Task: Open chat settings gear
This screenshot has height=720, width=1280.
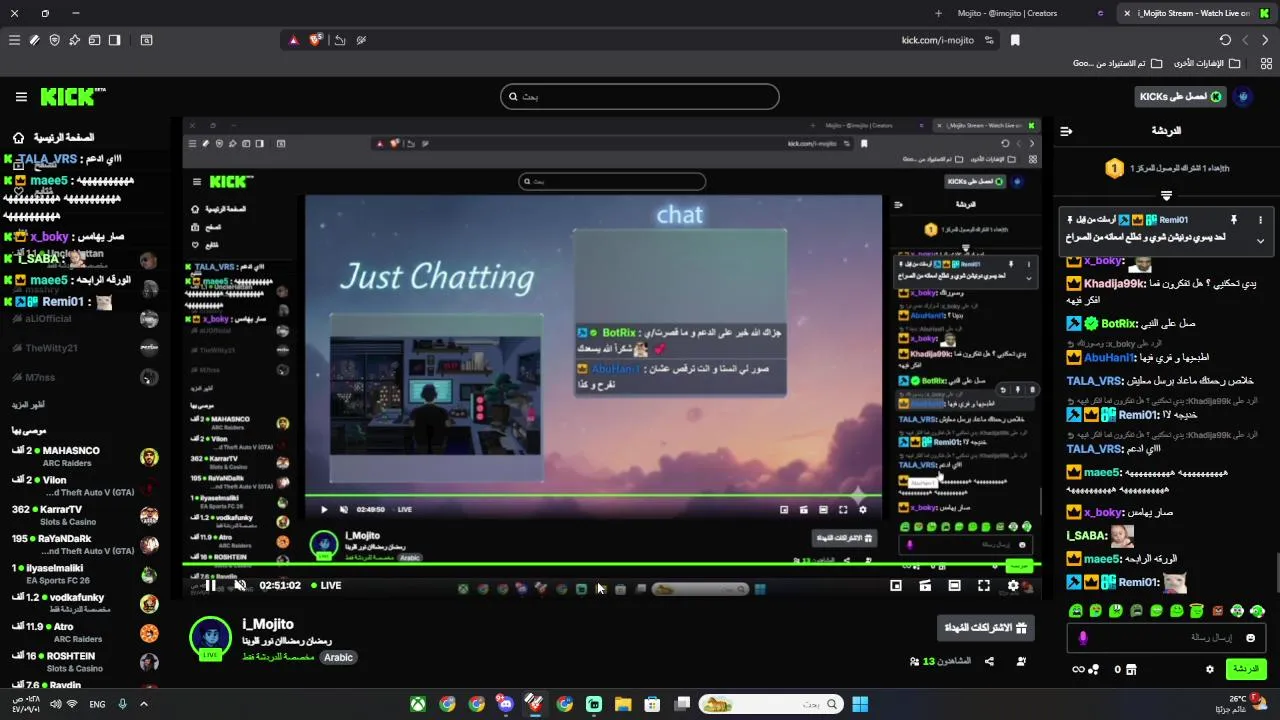Action: click(x=1210, y=669)
